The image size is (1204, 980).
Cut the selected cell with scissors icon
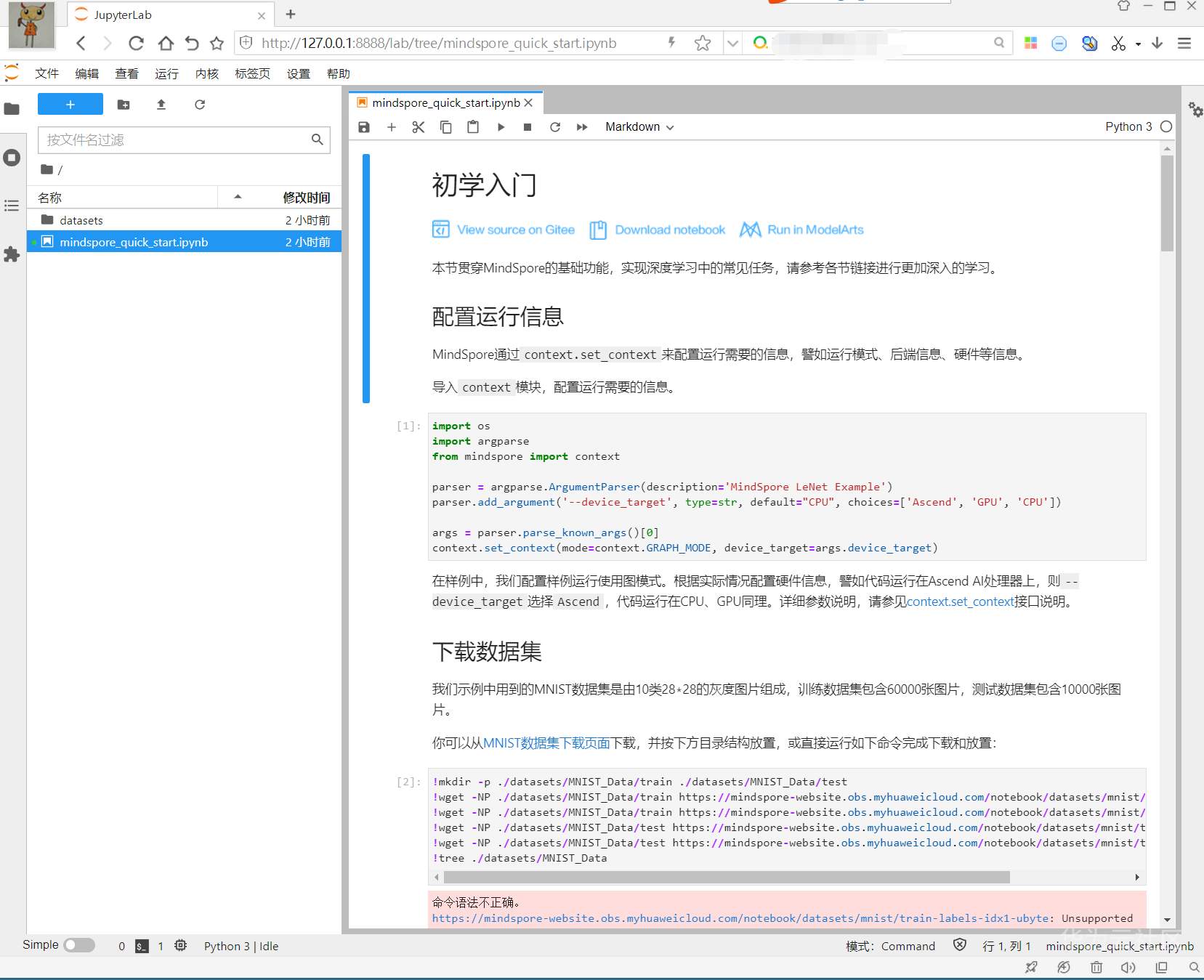pyautogui.click(x=418, y=127)
